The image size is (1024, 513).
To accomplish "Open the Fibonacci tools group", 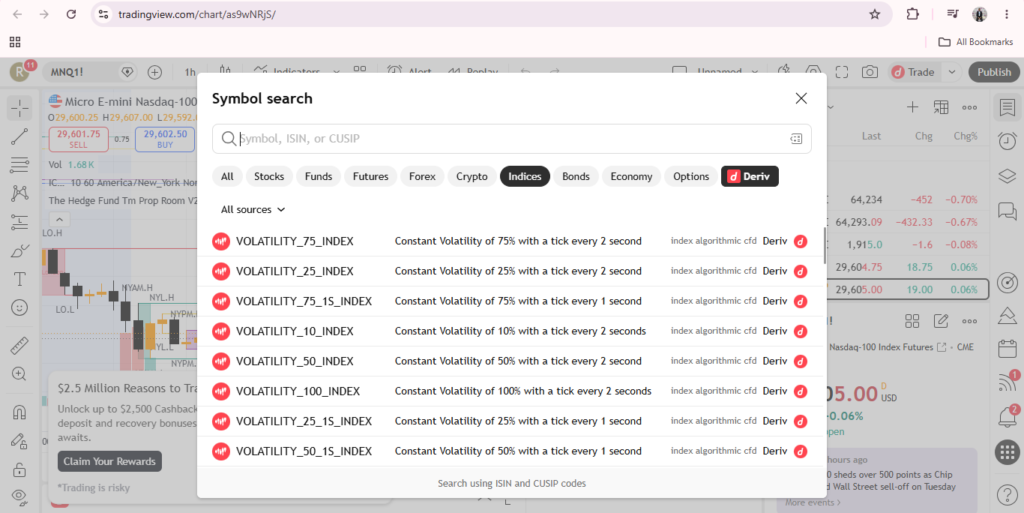I will [20, 164].
